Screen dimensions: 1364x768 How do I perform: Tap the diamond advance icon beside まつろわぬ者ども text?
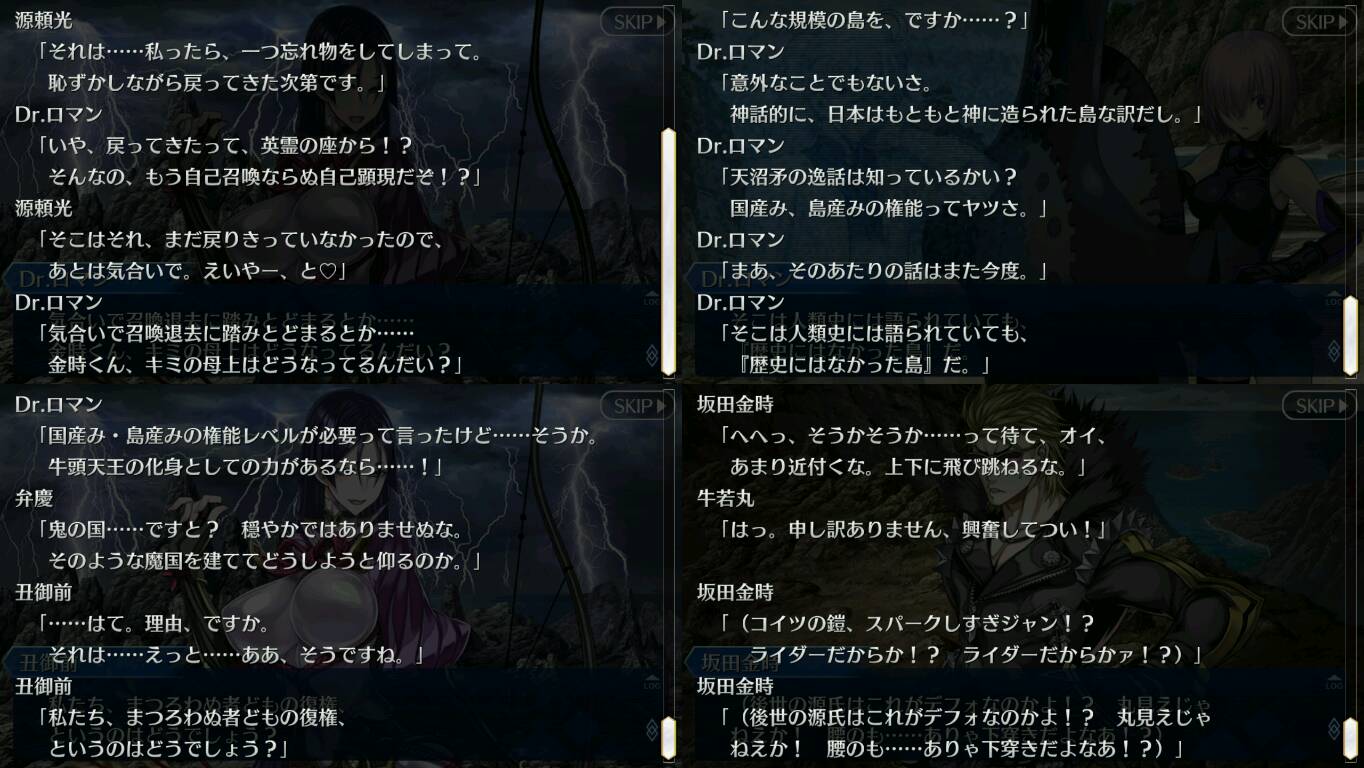point(651,730)
